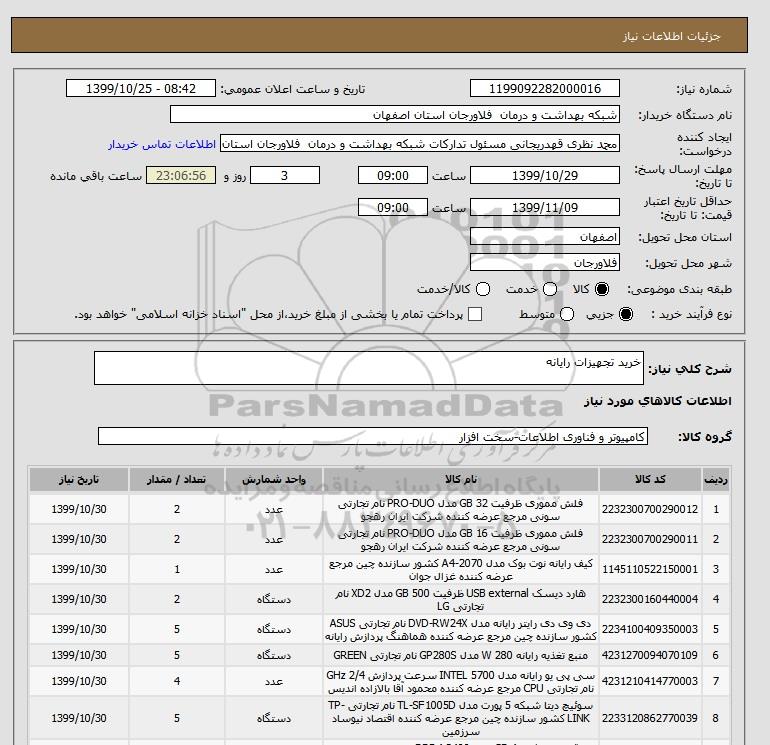Click the کد کالا column header
770x745 pixels.
(x=650, y=479)
